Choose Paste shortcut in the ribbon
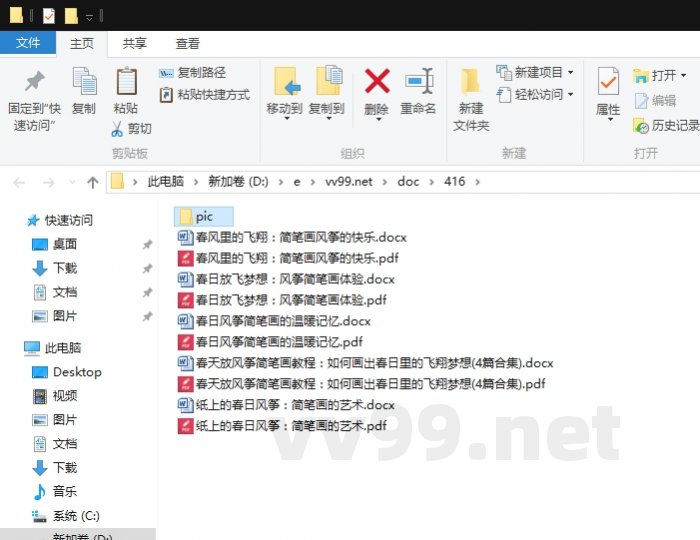The image size is (700, 540). pos(205,95)
